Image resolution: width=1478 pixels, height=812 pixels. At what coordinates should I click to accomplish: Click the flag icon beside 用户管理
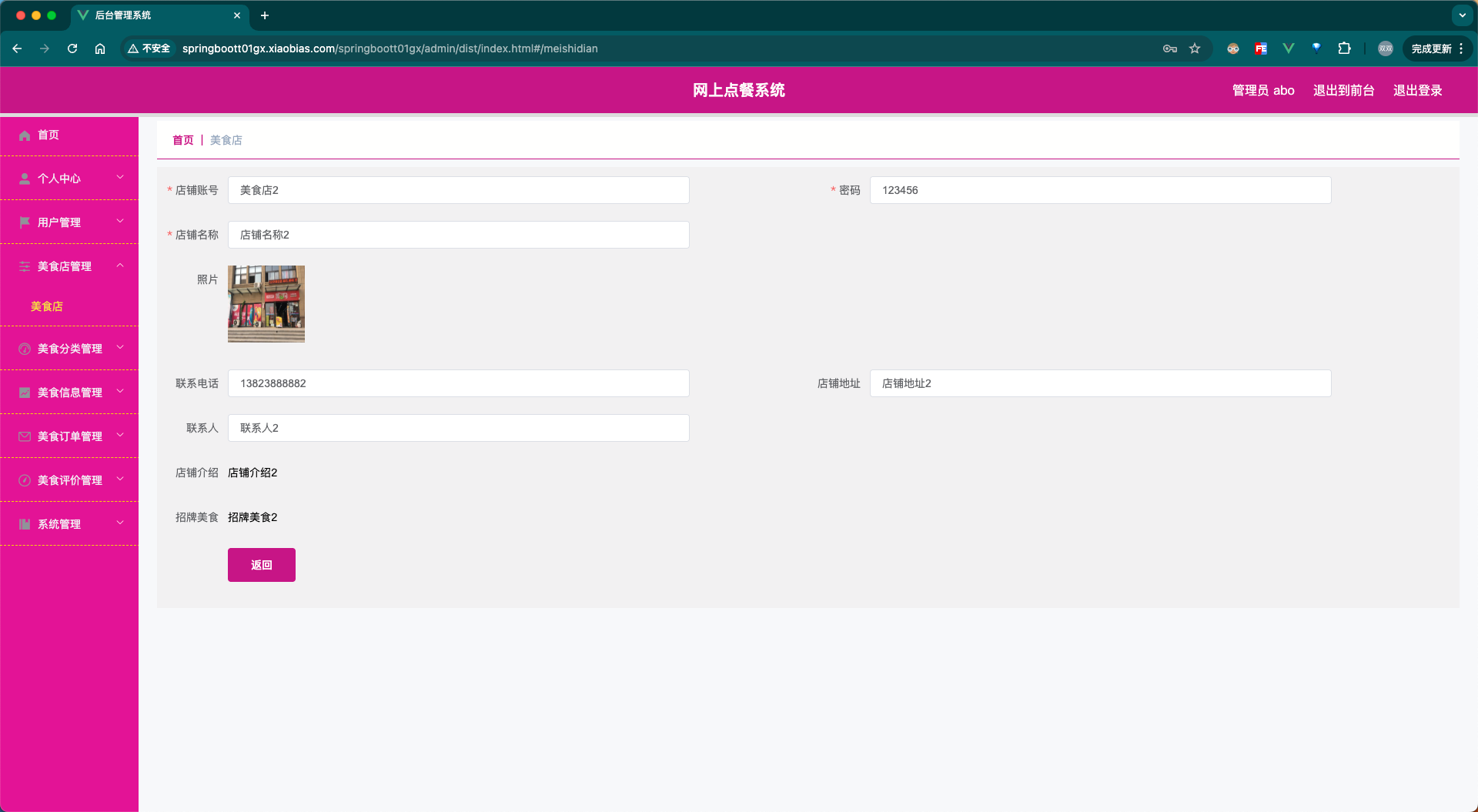pos(25,222)
